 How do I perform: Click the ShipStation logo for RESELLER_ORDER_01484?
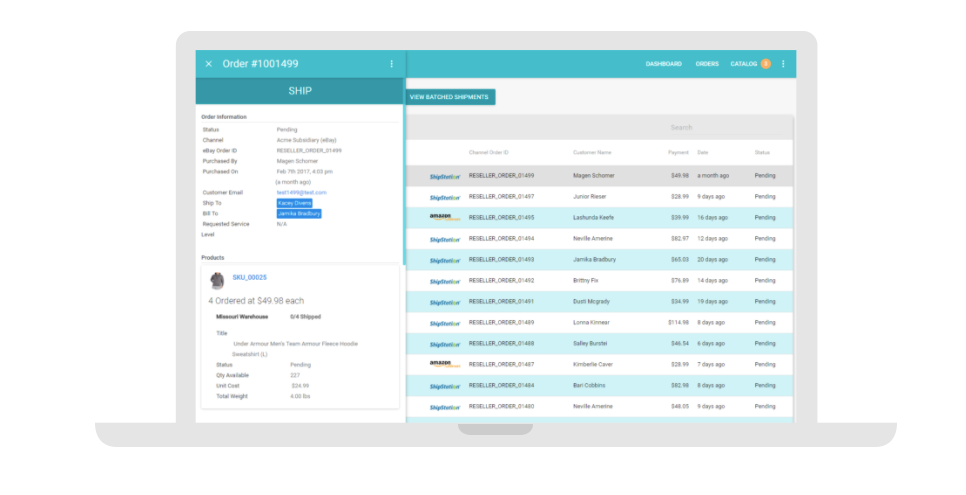point(445,387)
